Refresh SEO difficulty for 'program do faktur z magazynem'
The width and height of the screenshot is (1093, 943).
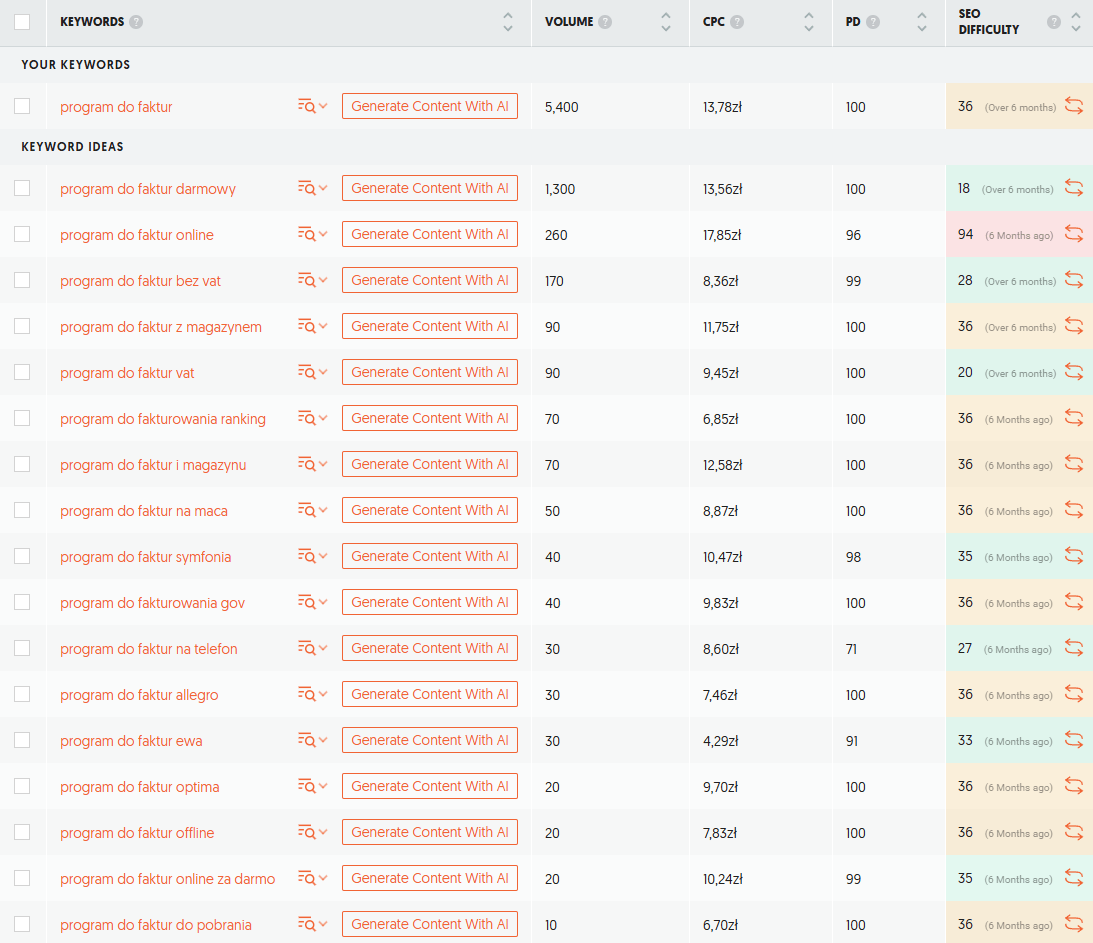pyautogui.click(x=1074, y=326)
